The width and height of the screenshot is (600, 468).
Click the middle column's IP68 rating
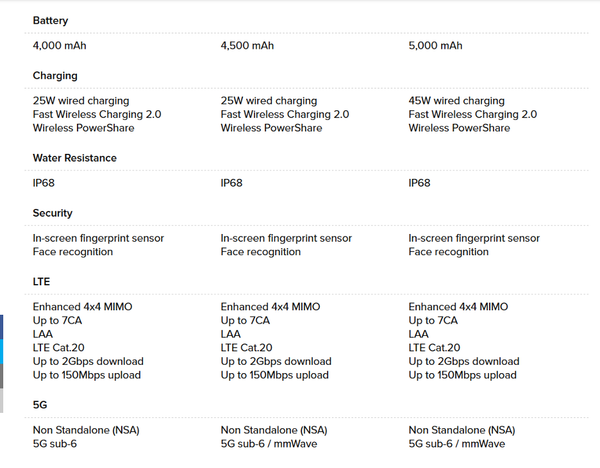pyautogui.click(x=231, y=184)
